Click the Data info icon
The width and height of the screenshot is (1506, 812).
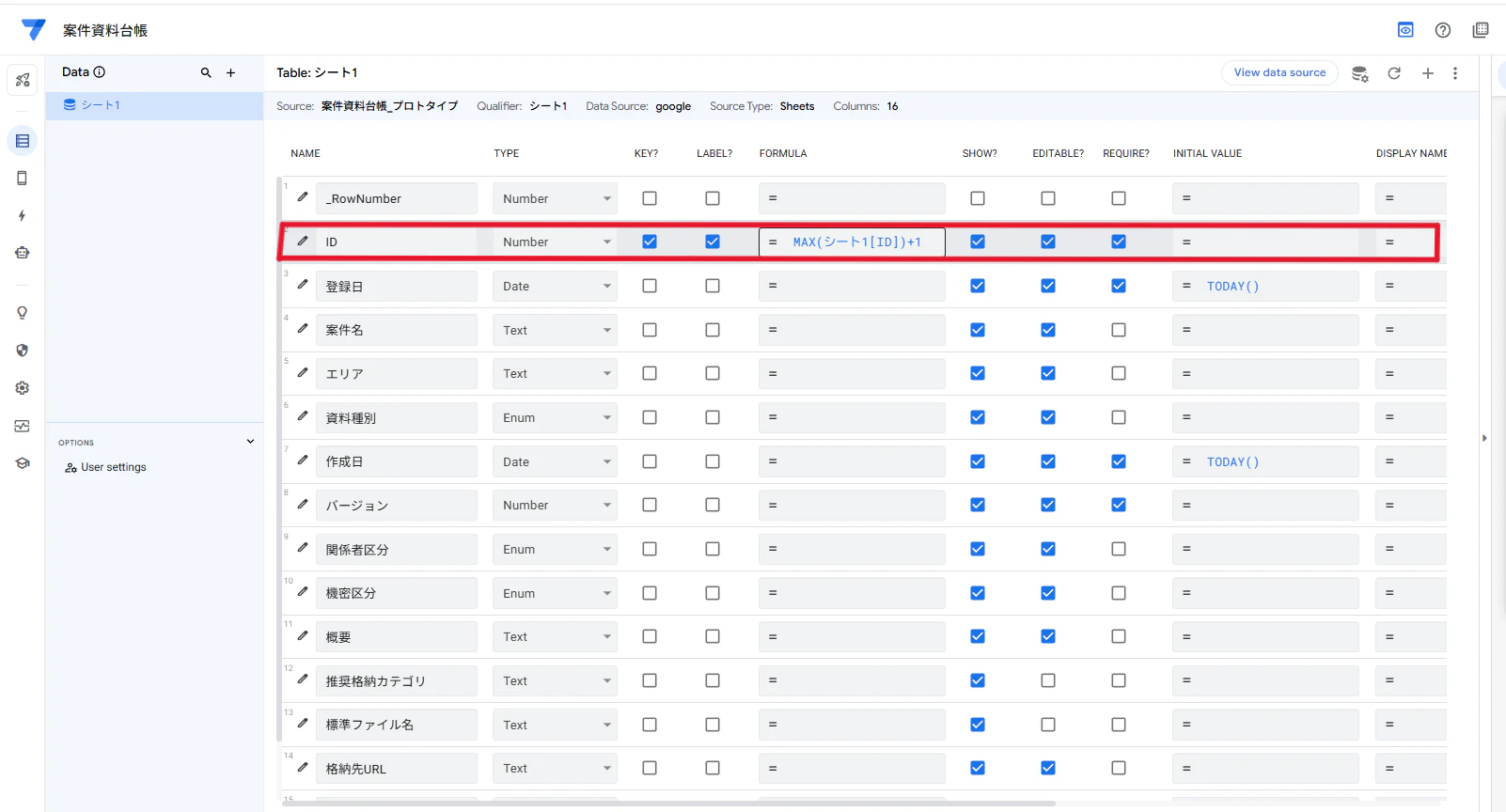pyautogui.click(x=100, y=71)
